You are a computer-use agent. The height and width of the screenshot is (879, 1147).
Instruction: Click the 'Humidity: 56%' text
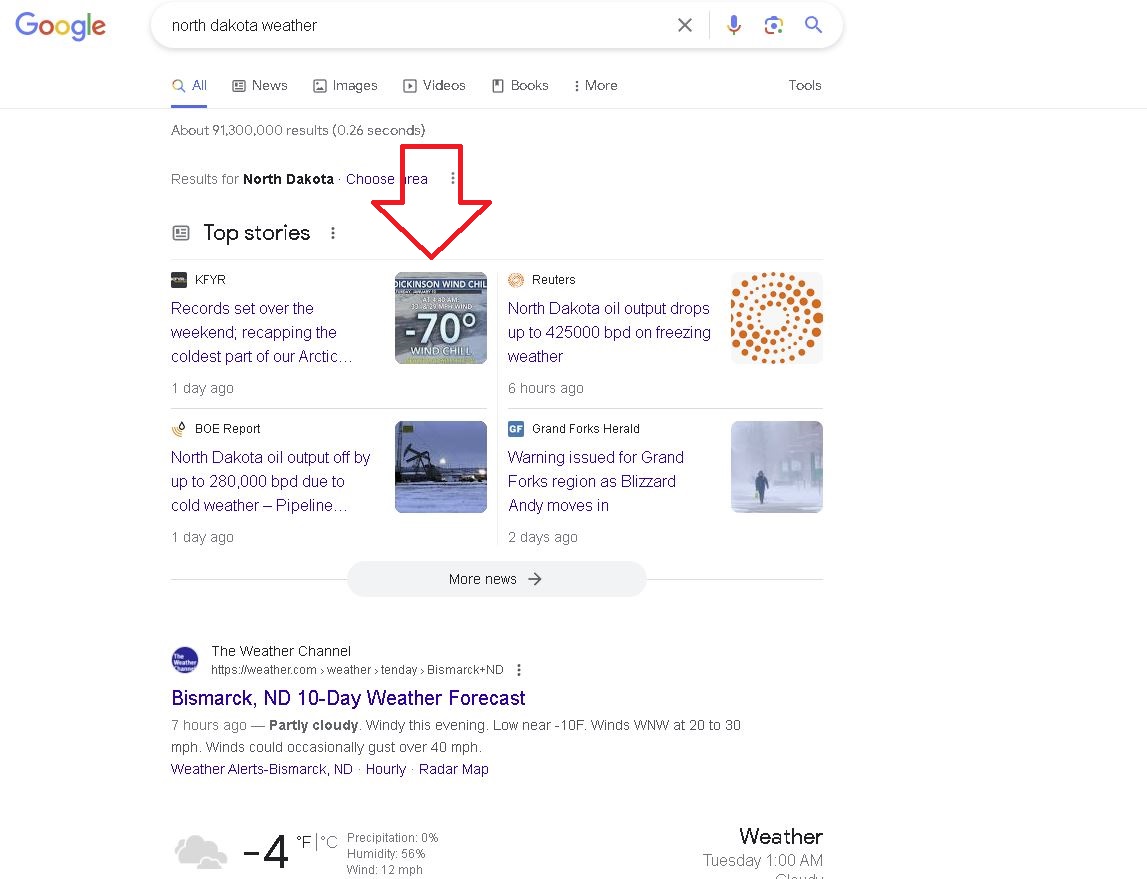pos(386,854)
